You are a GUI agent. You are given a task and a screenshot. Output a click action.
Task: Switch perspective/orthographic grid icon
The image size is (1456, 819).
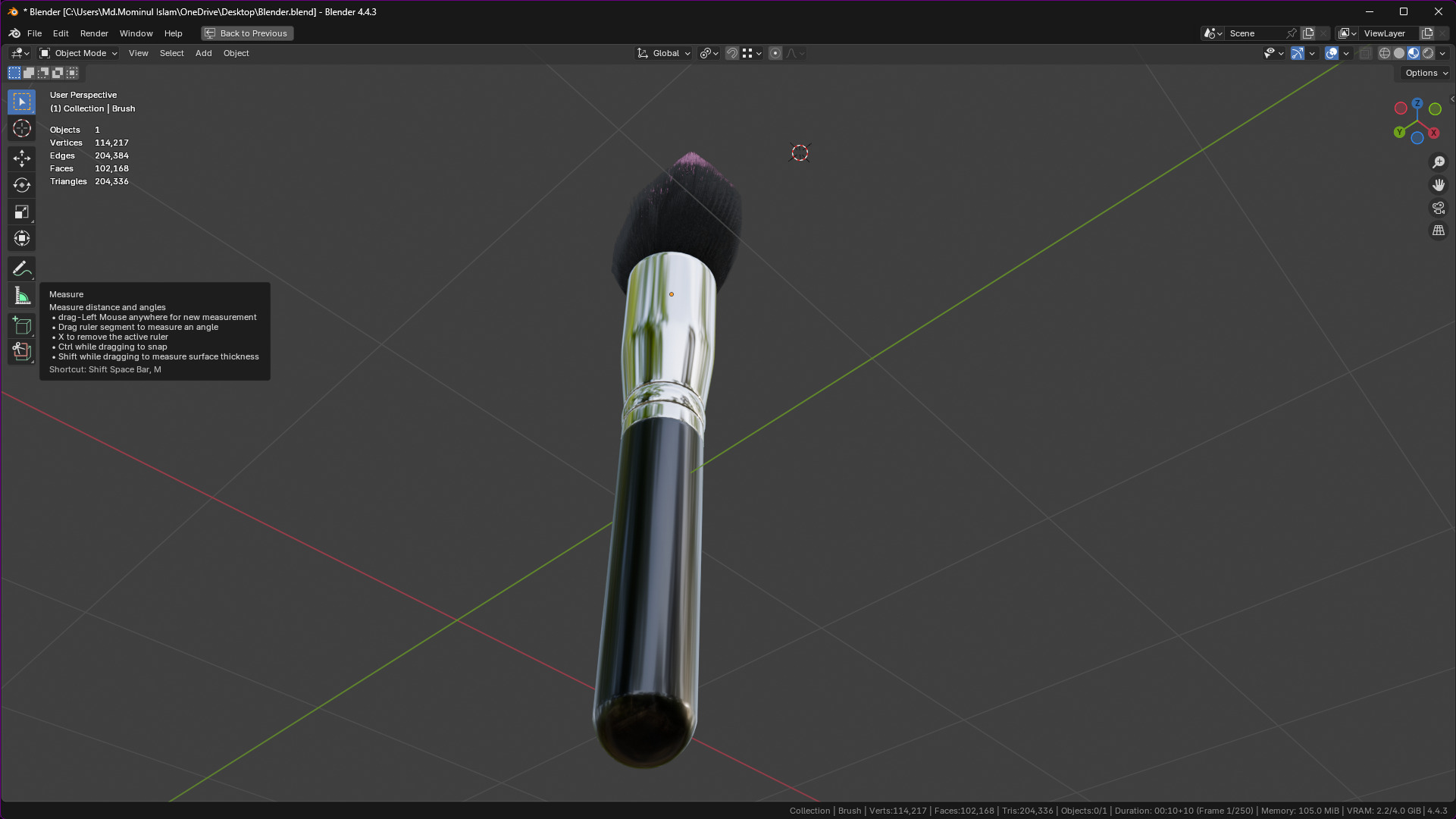coord(1438,231)
